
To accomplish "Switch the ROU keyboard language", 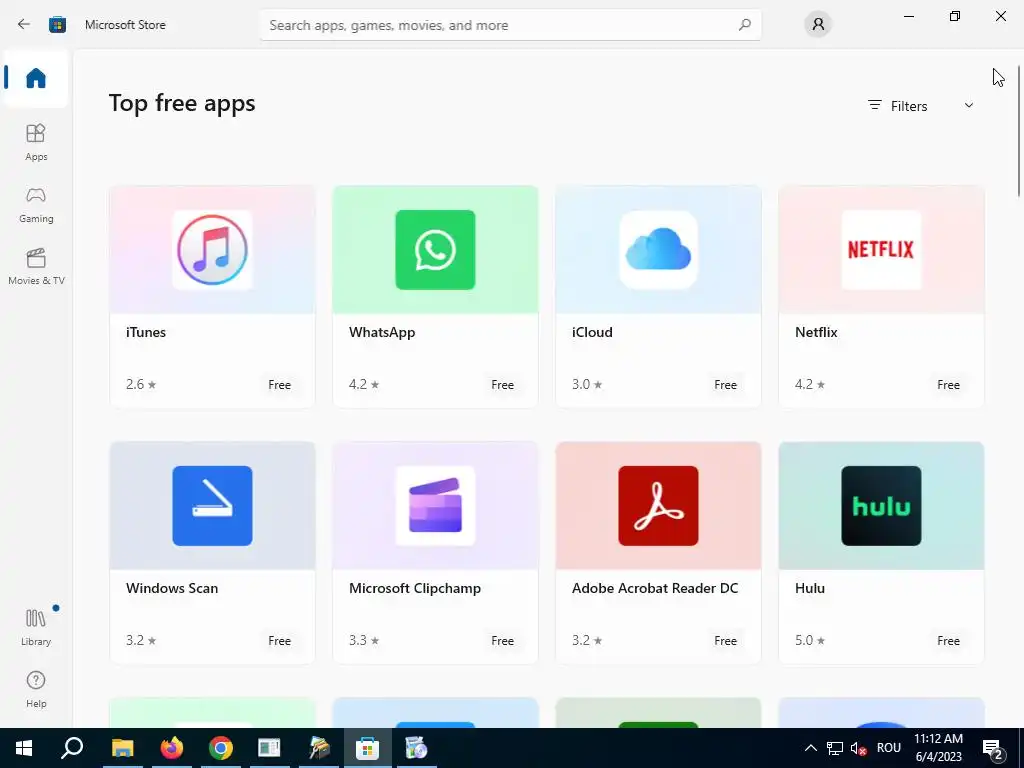I will coord(889,748).
